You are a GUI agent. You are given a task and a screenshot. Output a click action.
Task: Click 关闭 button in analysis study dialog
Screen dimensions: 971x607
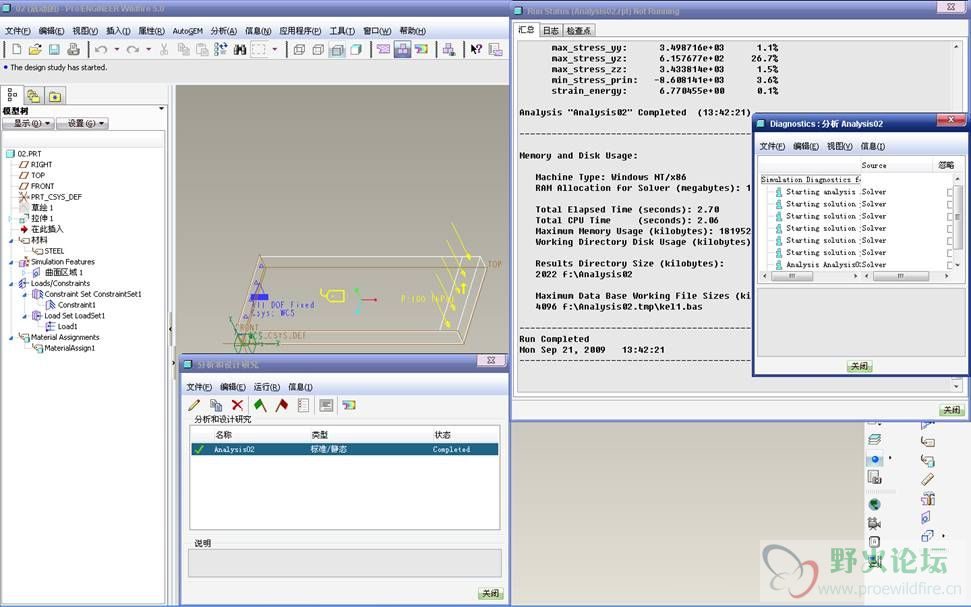pos(490,593)
